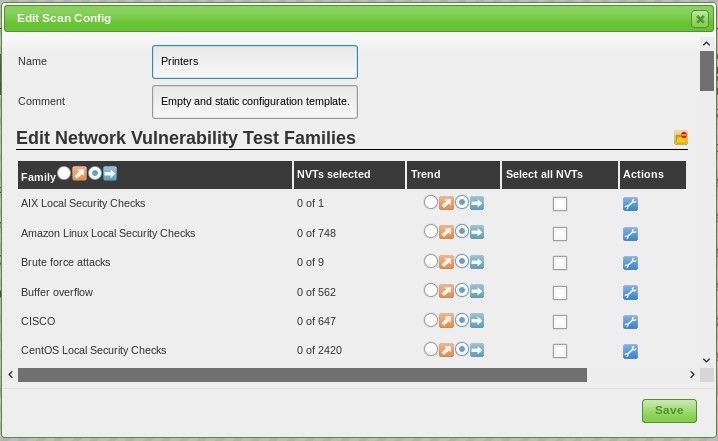Close the Edit Scan Config dialog
The width and height of the screenshot is (718, 441).
pyautogui.click(x=700, y=19)
